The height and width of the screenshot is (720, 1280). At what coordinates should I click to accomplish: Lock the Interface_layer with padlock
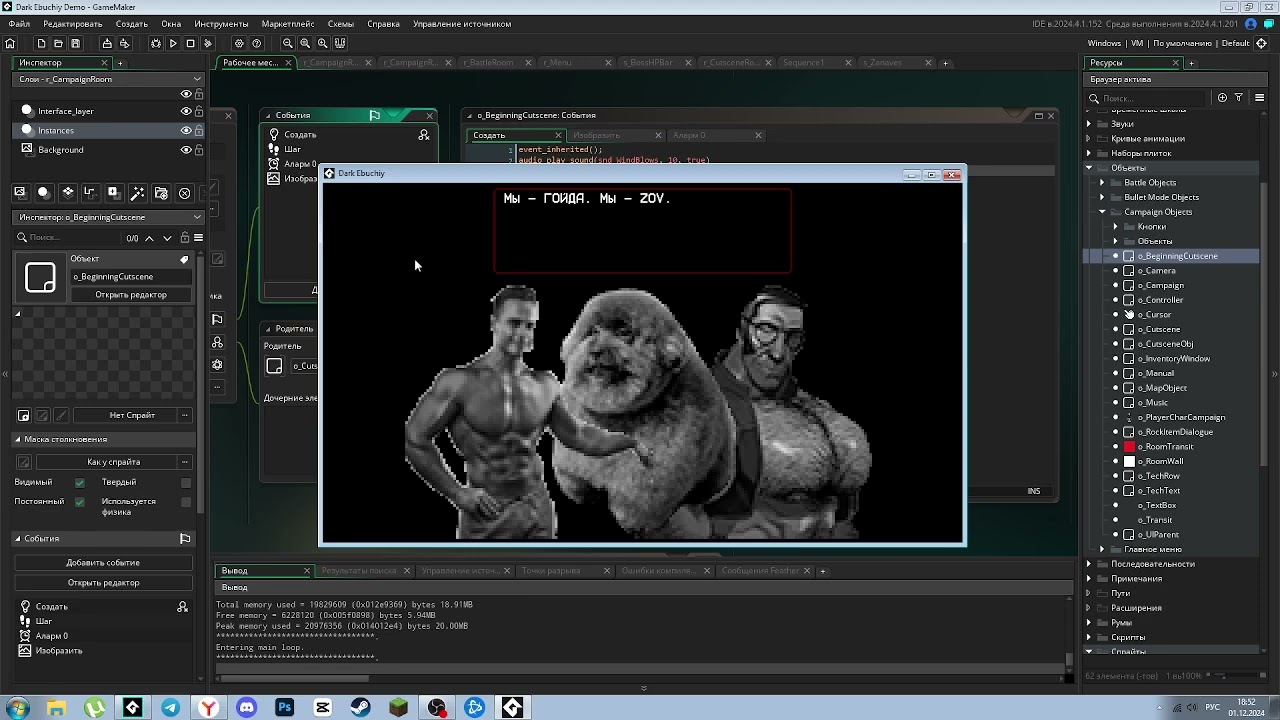(x=199, y=111)
